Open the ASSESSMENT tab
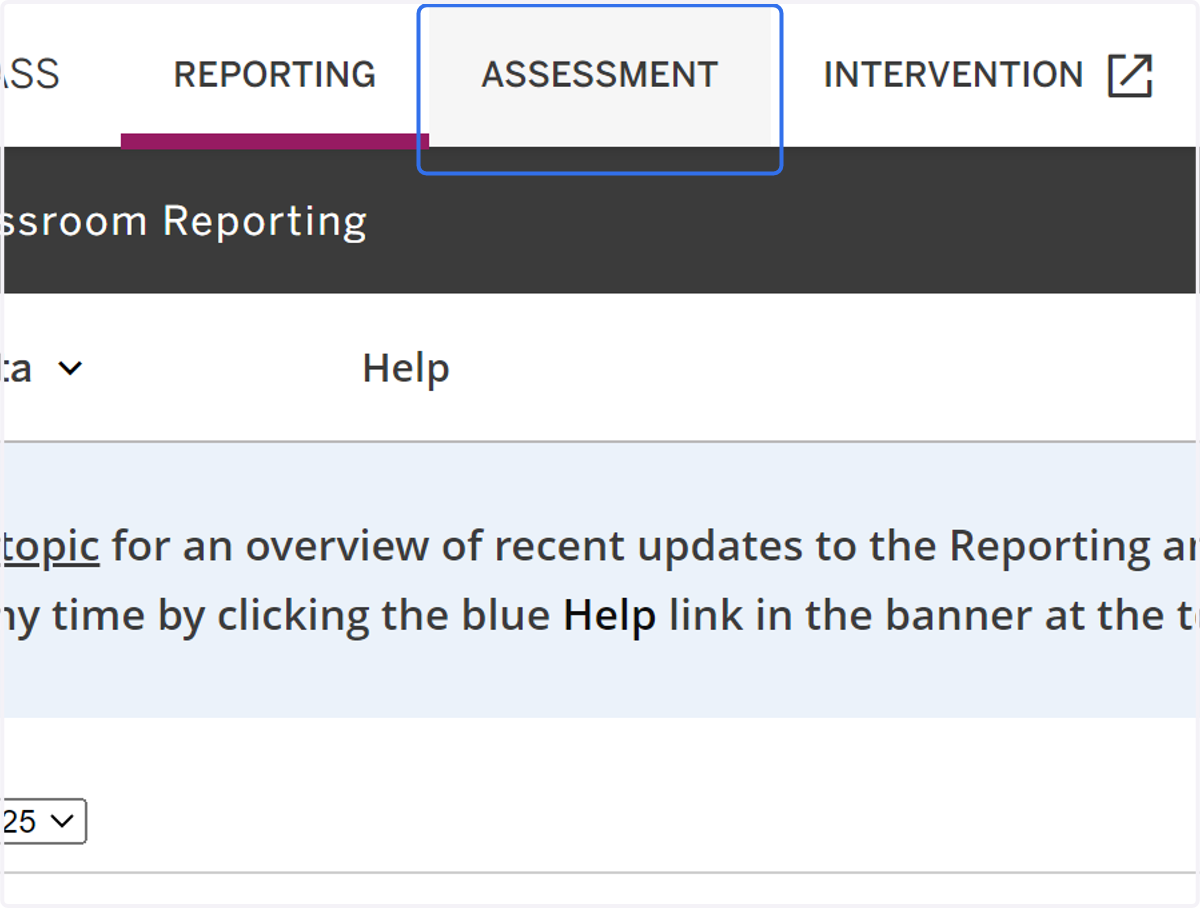Screen dimensions: 1200x908 tap(600, 75)
